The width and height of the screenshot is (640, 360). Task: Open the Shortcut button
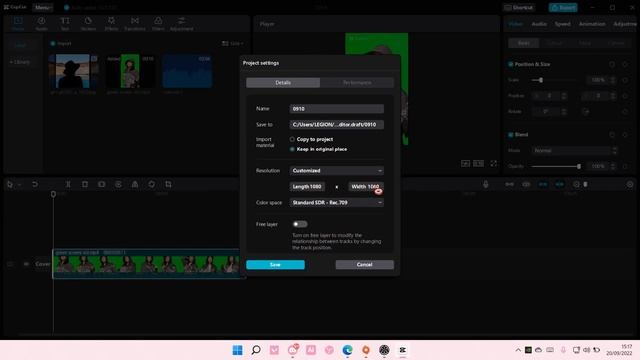[x=518, y=7]
